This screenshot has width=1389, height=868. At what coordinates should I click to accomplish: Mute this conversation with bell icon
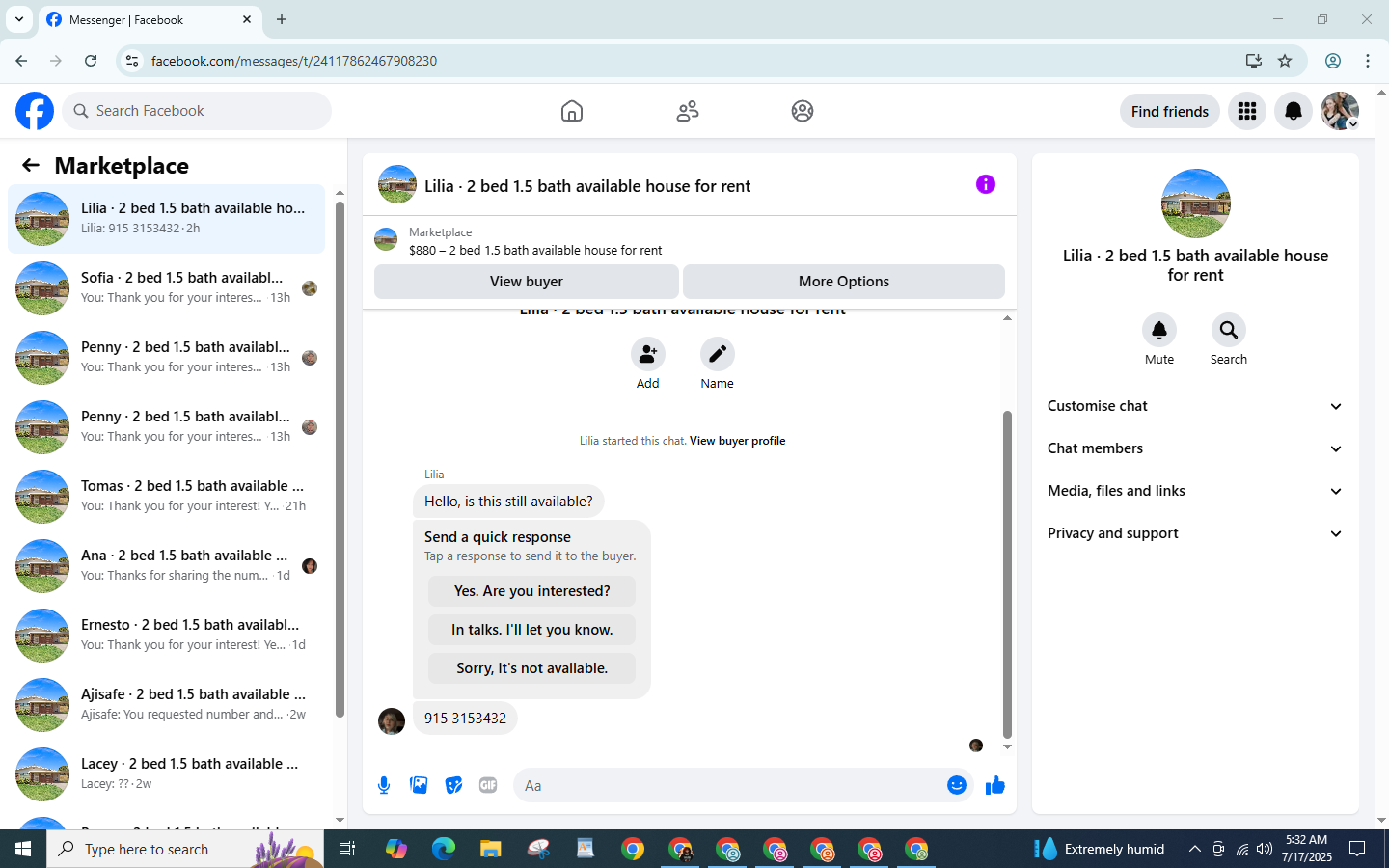point(1159,330)
